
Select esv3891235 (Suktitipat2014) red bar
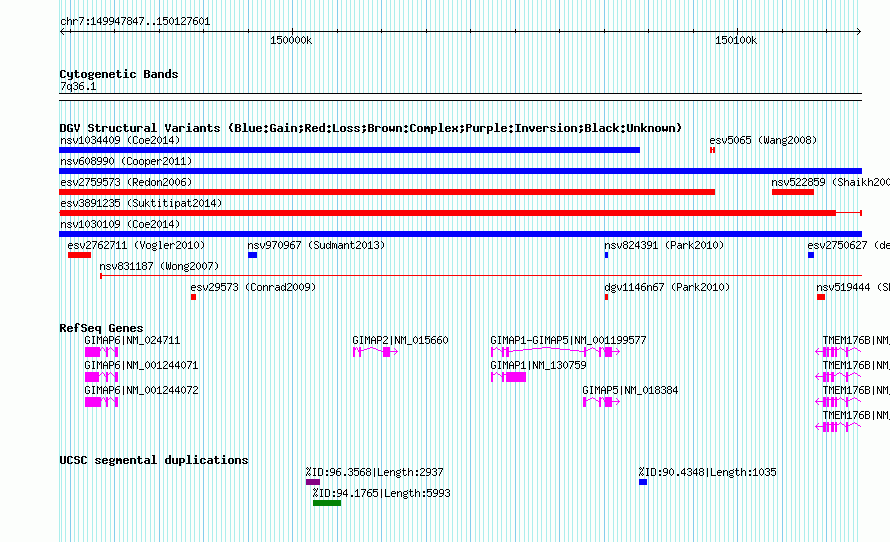[460, 213]
